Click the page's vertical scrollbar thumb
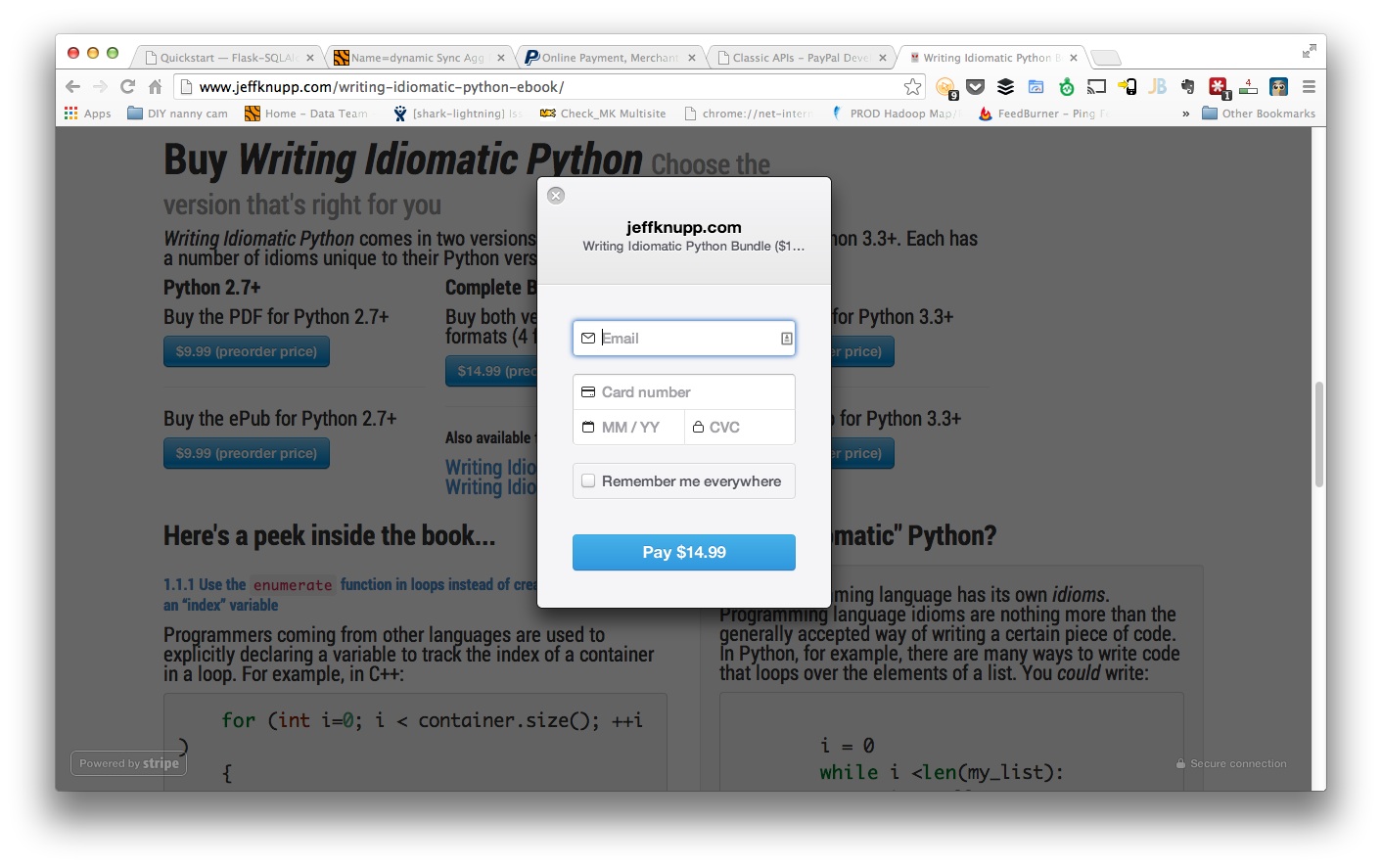The image size is (1382, 868). tap(1318, 434)
